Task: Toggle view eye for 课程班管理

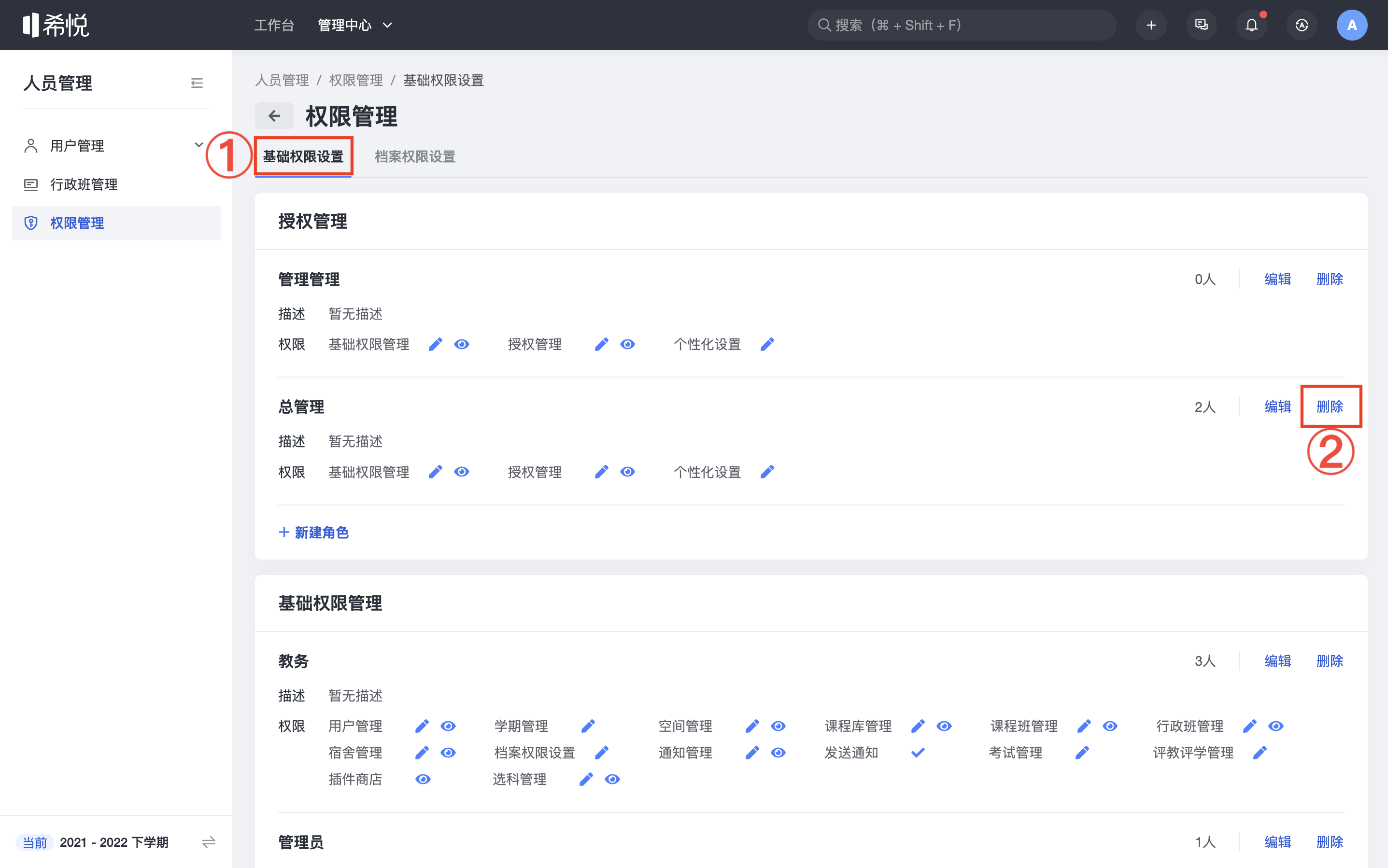Action: 1110,726
